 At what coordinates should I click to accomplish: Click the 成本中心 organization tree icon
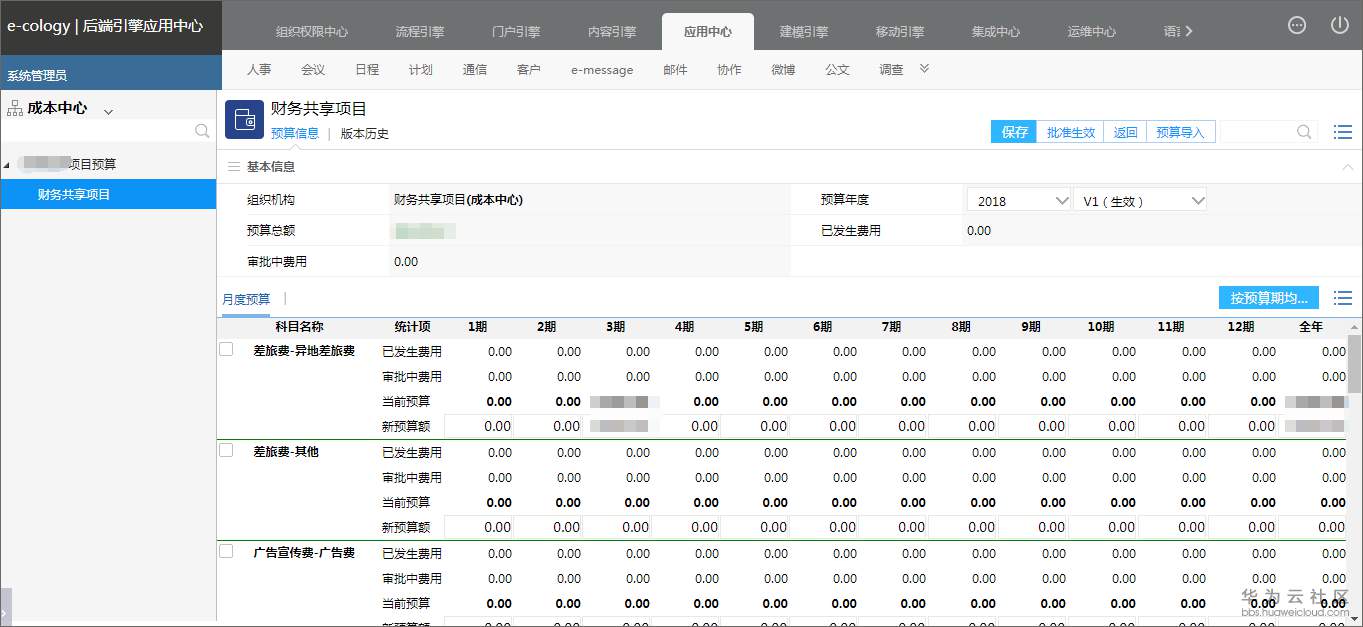click(14, 108)
